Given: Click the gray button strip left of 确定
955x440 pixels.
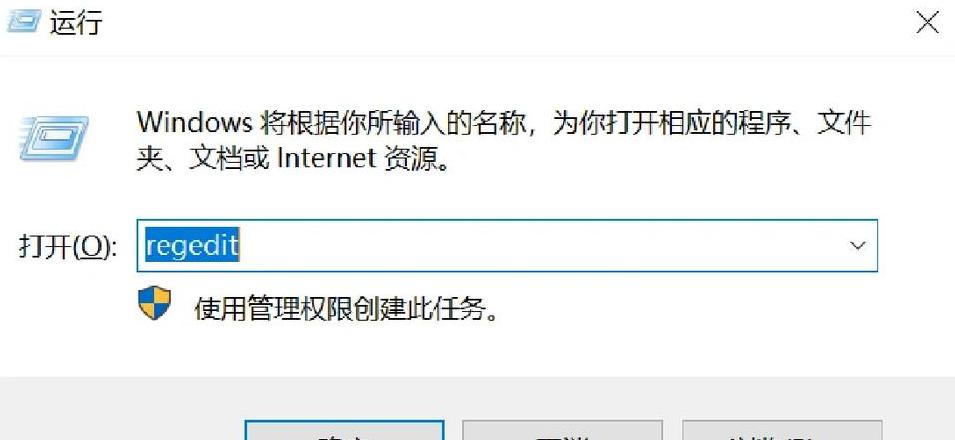Looking at the screenshot, I should coord(122,420).
